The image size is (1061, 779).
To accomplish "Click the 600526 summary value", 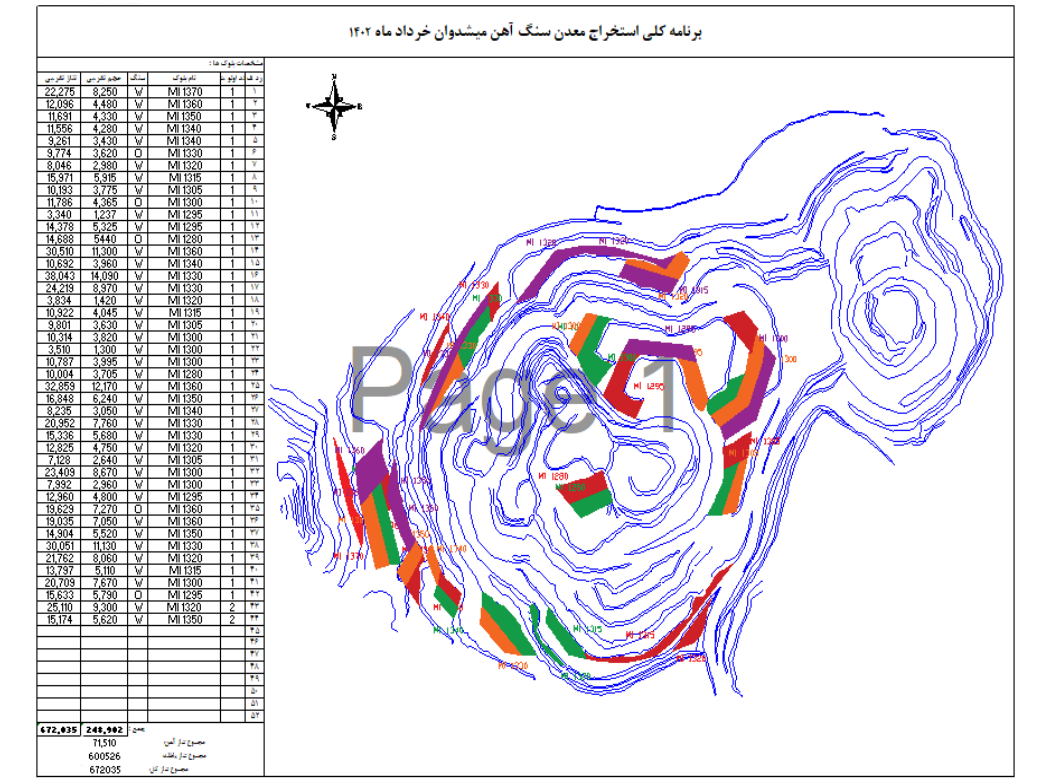I will tap(103, 757).
